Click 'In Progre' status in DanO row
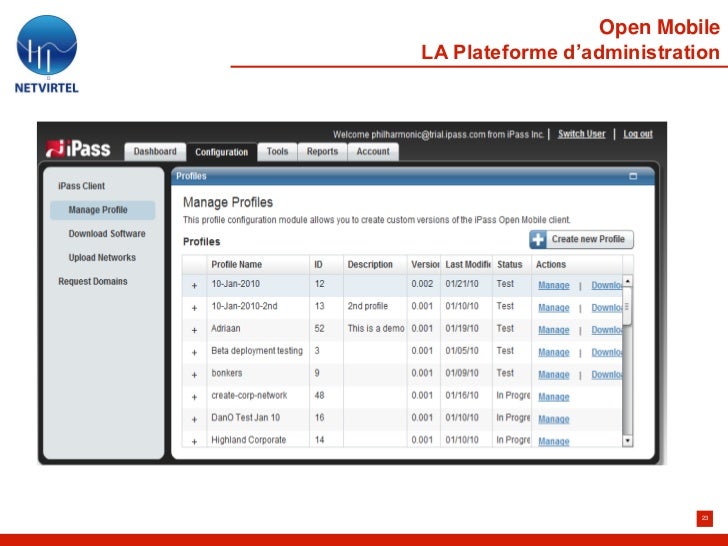The image size is (728, 546). pos(513,418)
